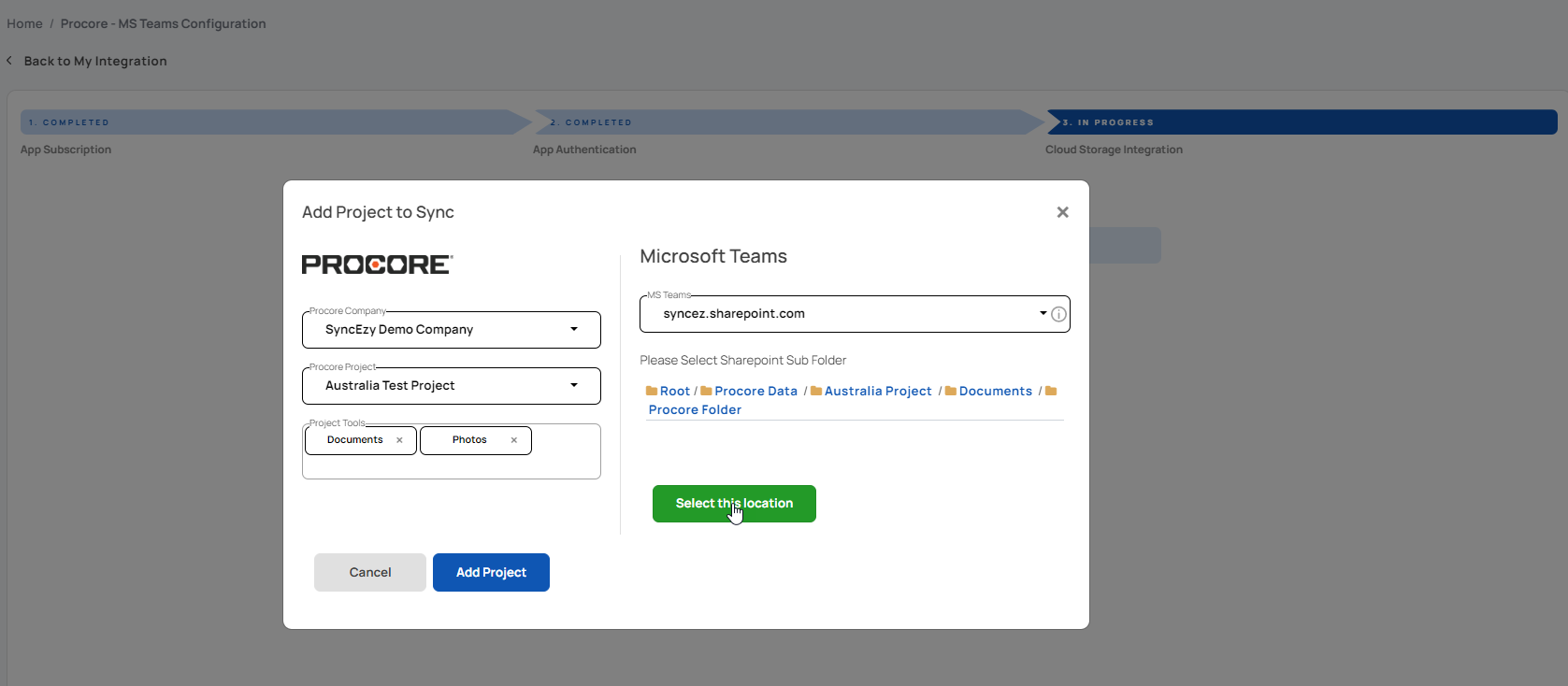
Task: Click the Microsoft Teams heading
Action: 713,256
